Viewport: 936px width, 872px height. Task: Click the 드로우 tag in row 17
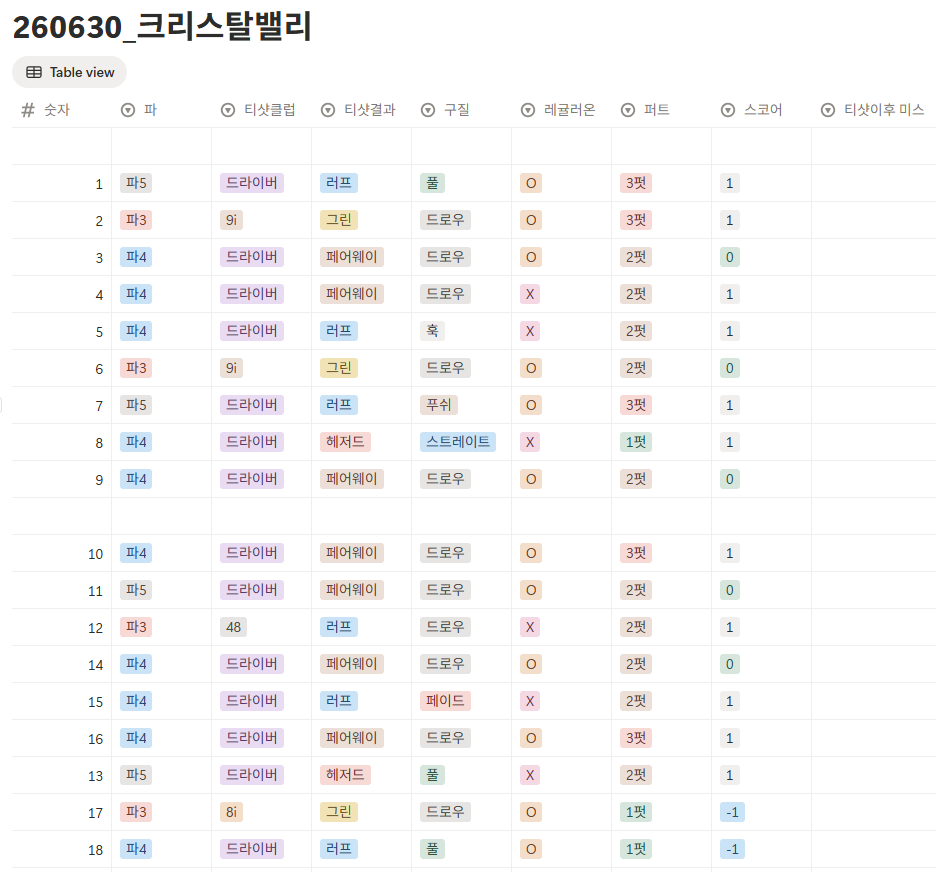click(445, 812)
